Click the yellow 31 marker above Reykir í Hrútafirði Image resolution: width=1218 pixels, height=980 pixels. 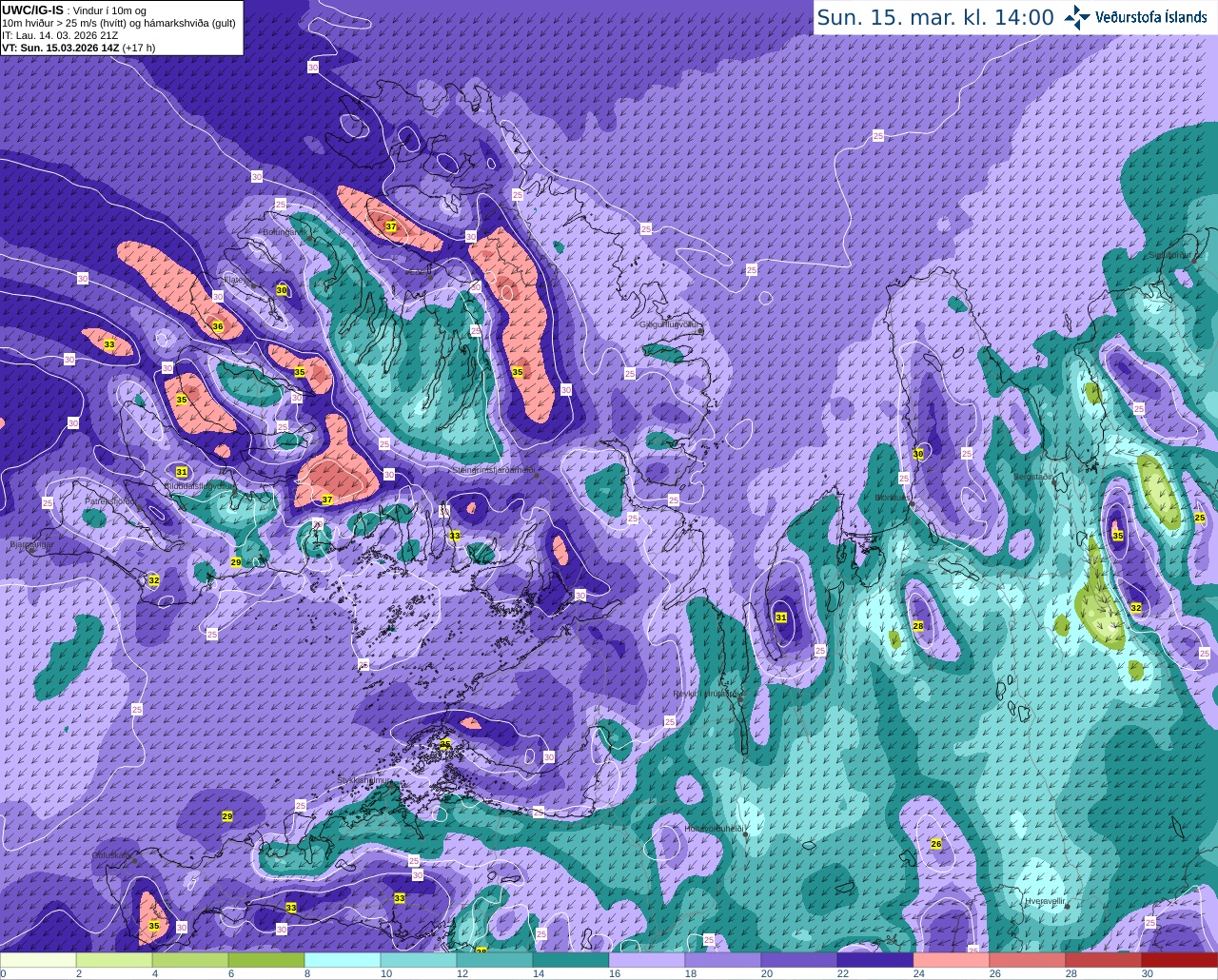point(781,617)
